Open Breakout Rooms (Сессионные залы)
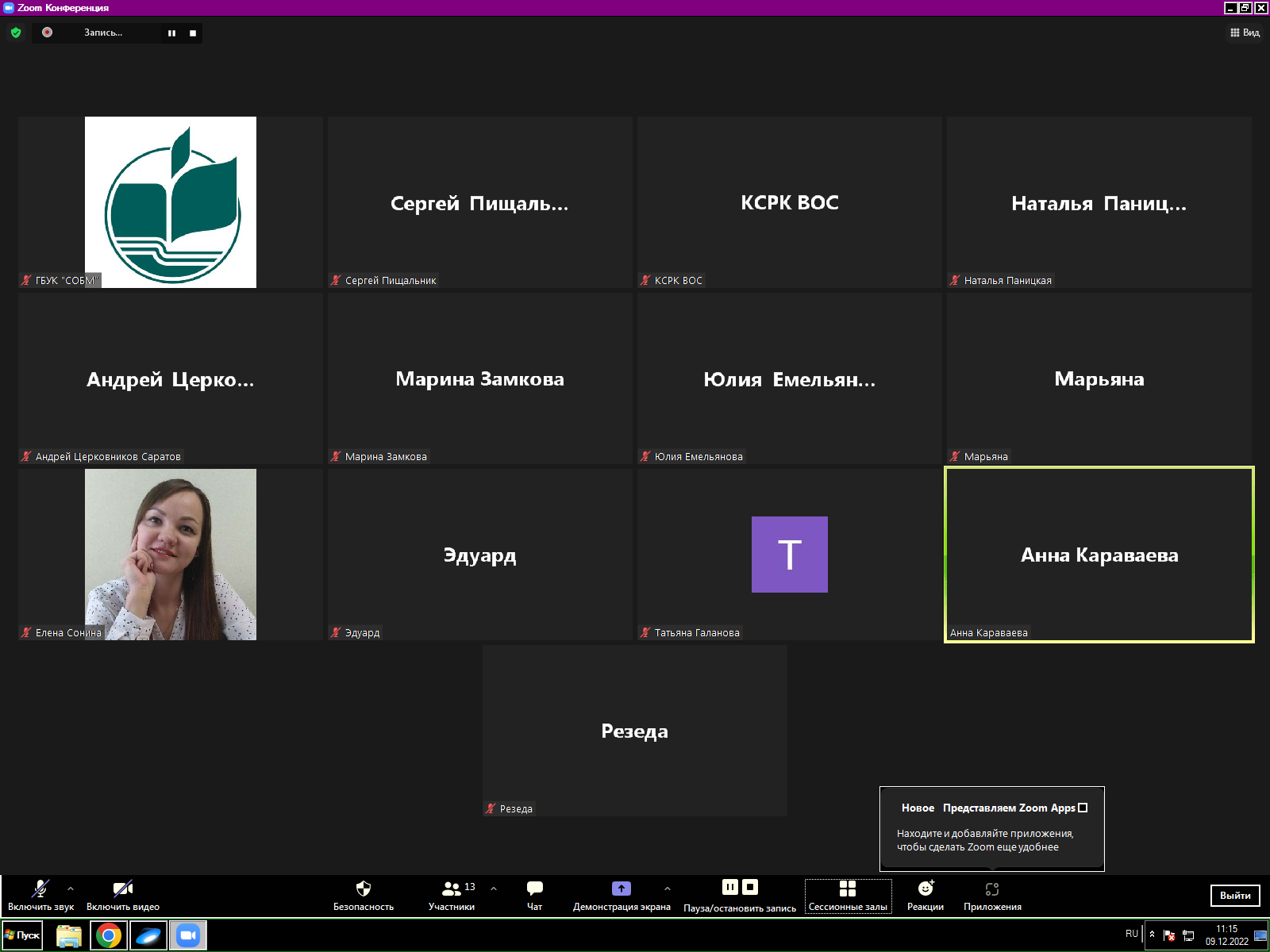Screen dimensions: 1270x952 [x=848, y=889]
